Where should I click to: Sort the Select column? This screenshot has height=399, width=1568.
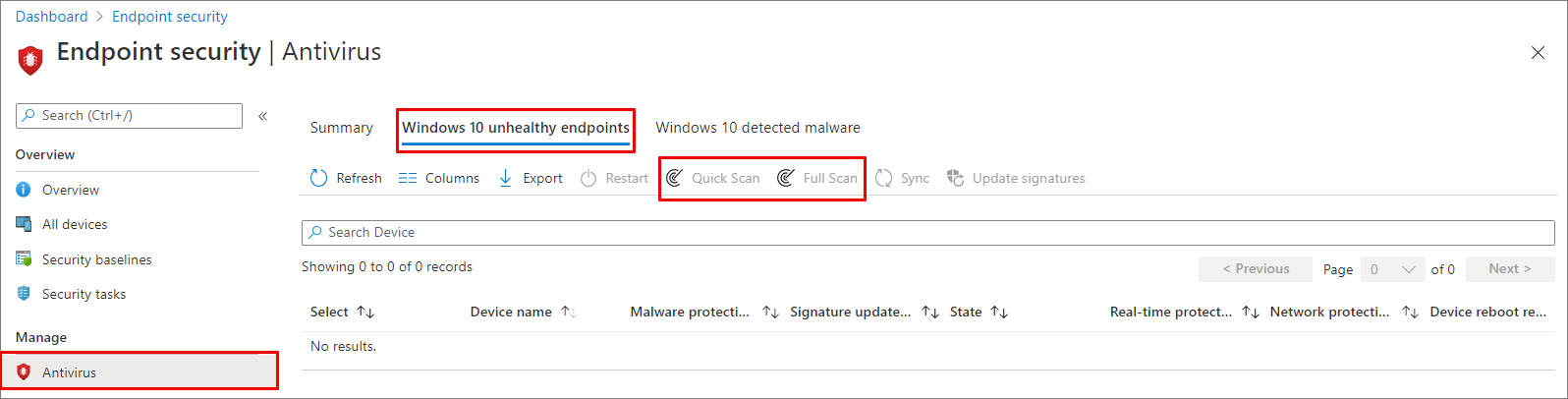[365, 312]
